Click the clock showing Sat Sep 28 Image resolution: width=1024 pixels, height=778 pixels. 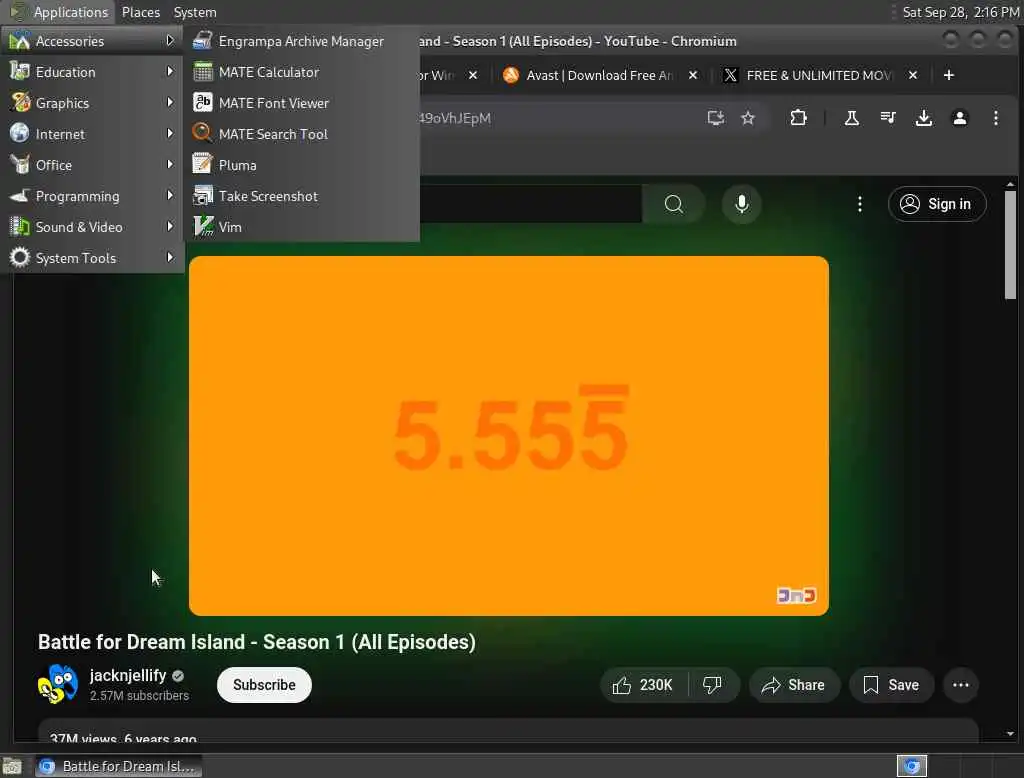point(960,12)
